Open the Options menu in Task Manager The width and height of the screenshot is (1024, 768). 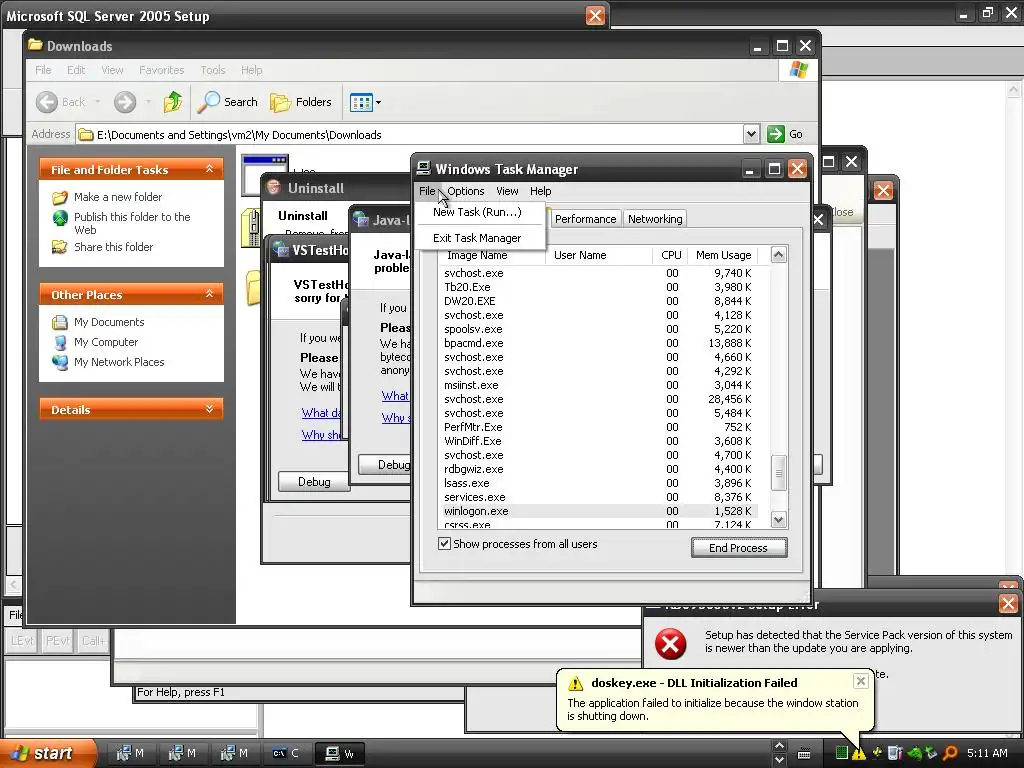(x=466, y=191)
